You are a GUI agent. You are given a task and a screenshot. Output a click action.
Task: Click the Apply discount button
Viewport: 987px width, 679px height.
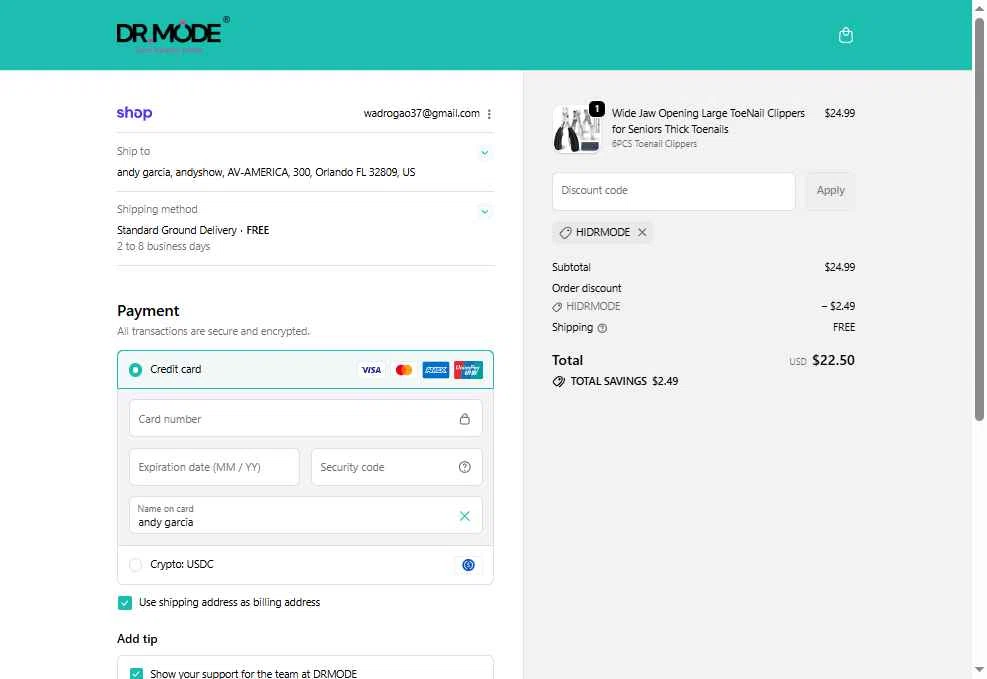coord(830,191)
